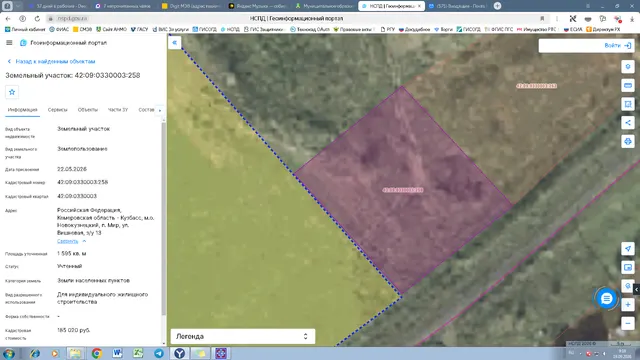Open the map search magnifier tool
The height and width of the screenshot is (360, 640).
628,286
